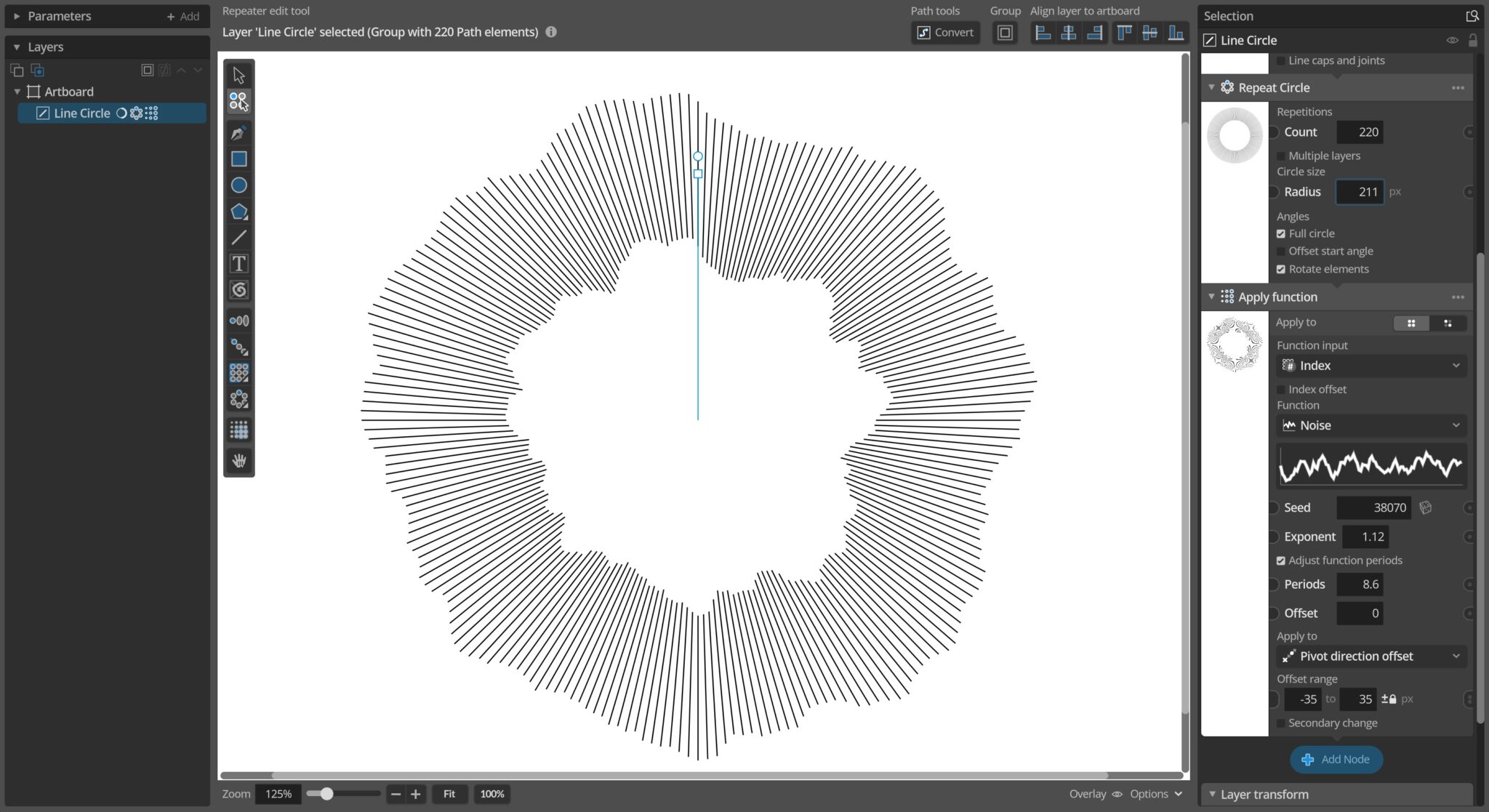Grab the Hand tool for panning
The image size is (1489, 812).
[x=238, y=459]
